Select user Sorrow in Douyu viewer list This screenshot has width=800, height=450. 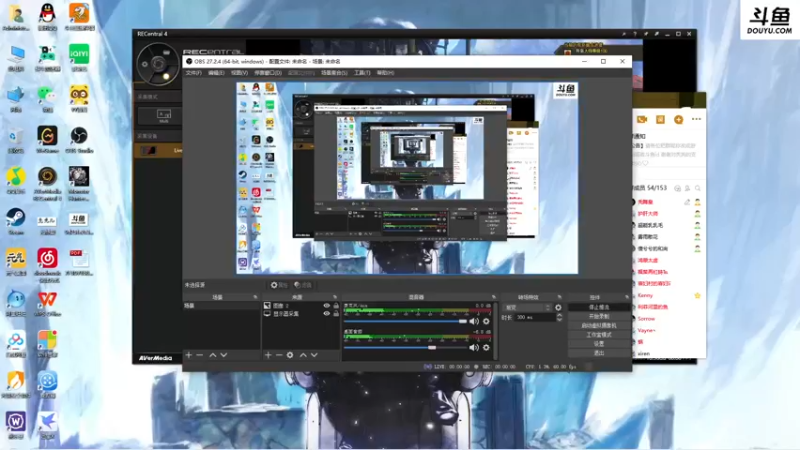[x=646, y=318]
